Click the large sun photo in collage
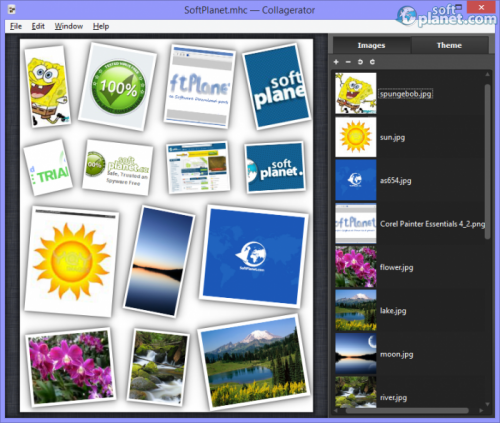500x423 pixels. 71,261
